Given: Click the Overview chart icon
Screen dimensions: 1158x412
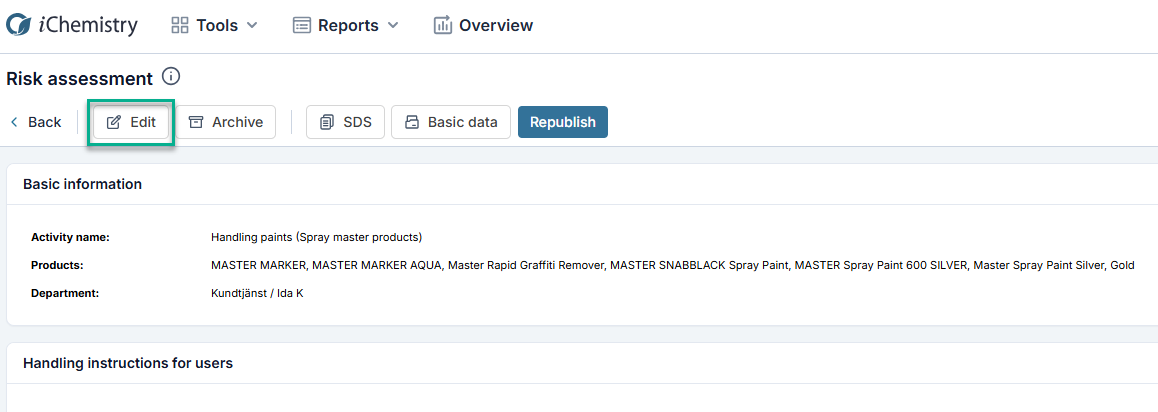Looking at the screenshot, I should tap(442, 25).
